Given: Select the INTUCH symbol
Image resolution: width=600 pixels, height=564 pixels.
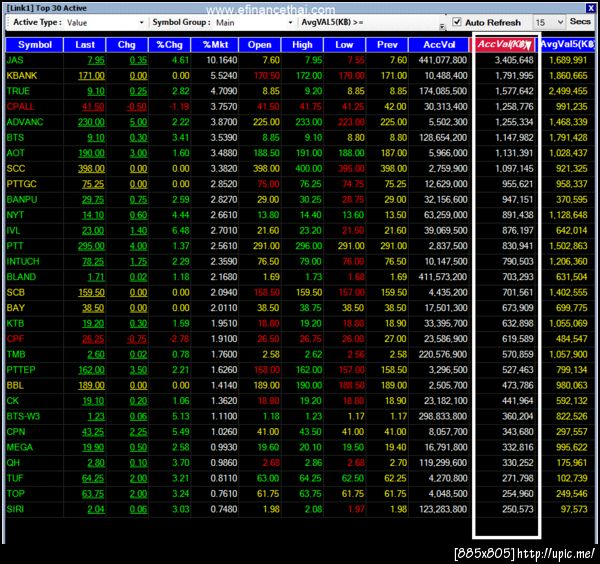Looking at the screenshot, I should [x=23, y=262].
